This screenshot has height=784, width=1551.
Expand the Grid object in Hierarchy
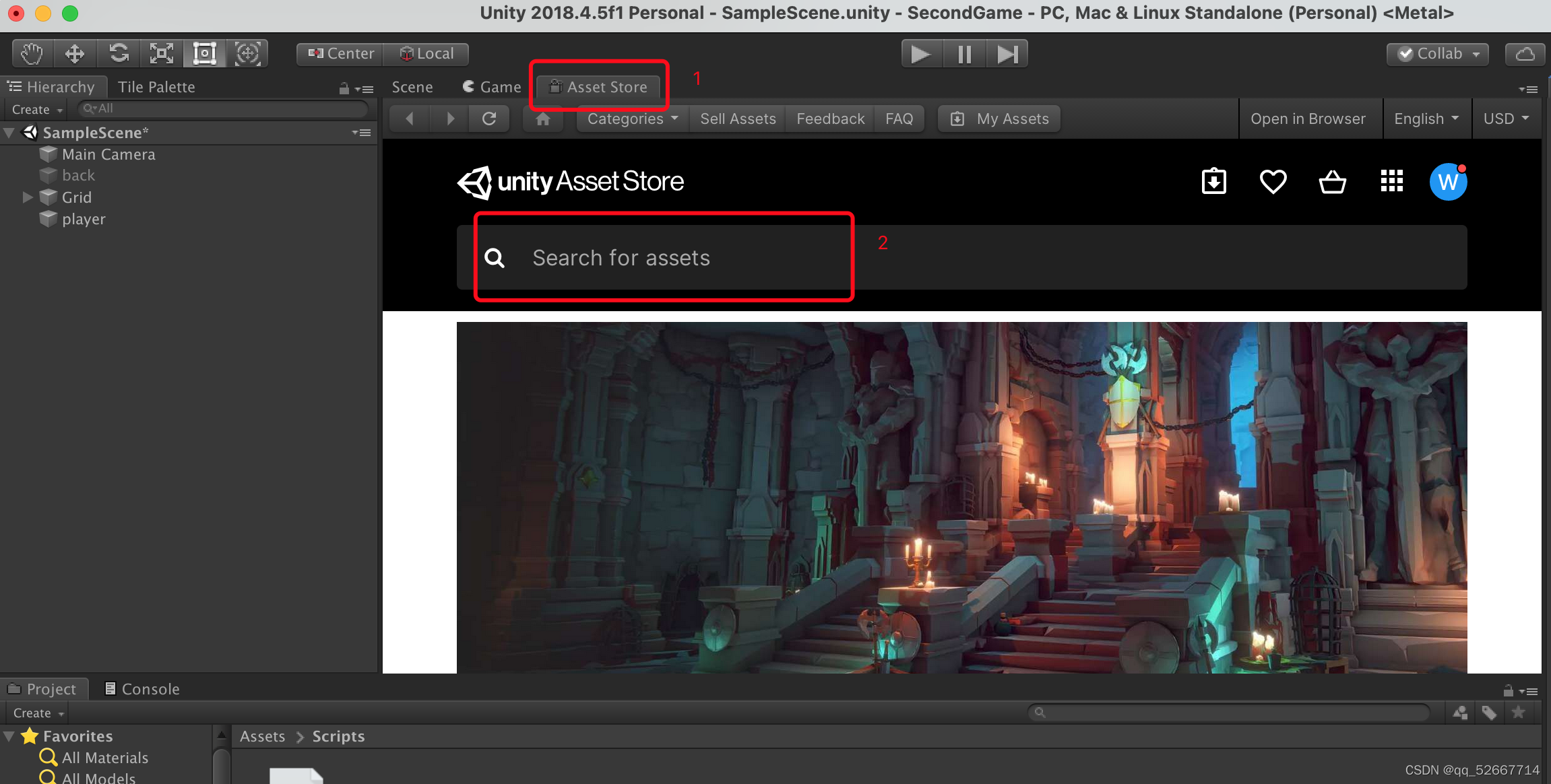coord(28,197)
